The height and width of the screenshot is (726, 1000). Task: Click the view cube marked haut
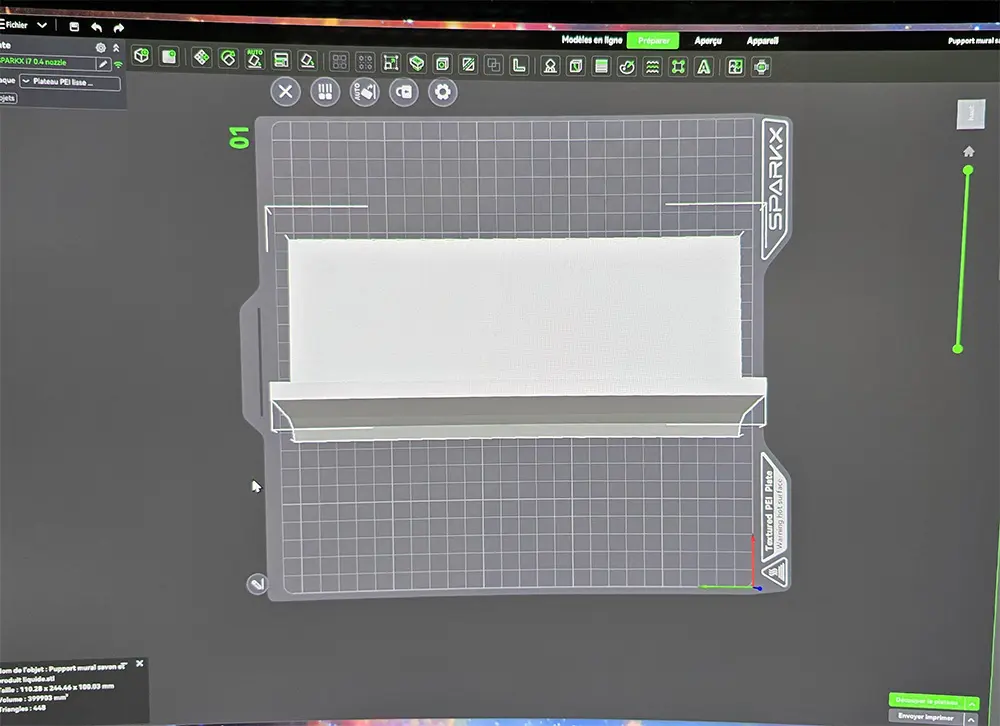[971, 114]
